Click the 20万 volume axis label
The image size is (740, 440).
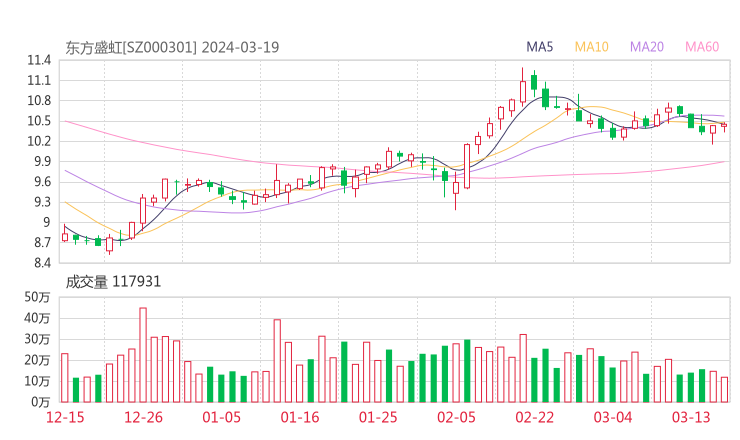coord(37,360)
